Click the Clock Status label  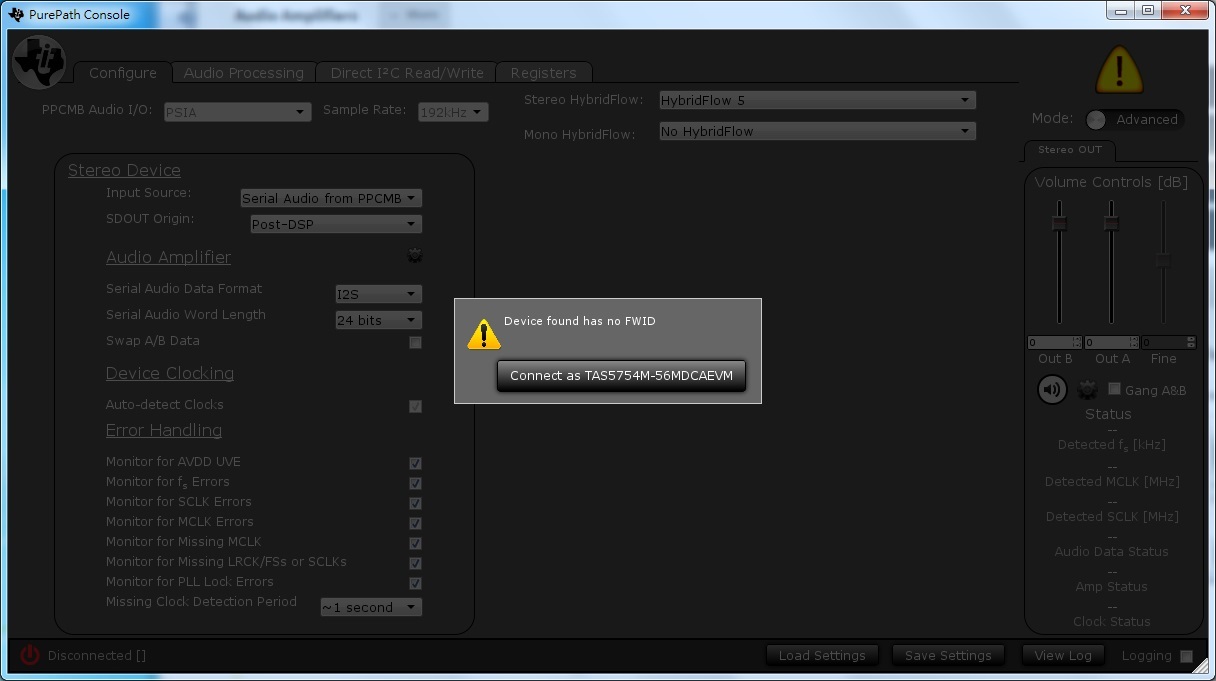[1111, 622]
